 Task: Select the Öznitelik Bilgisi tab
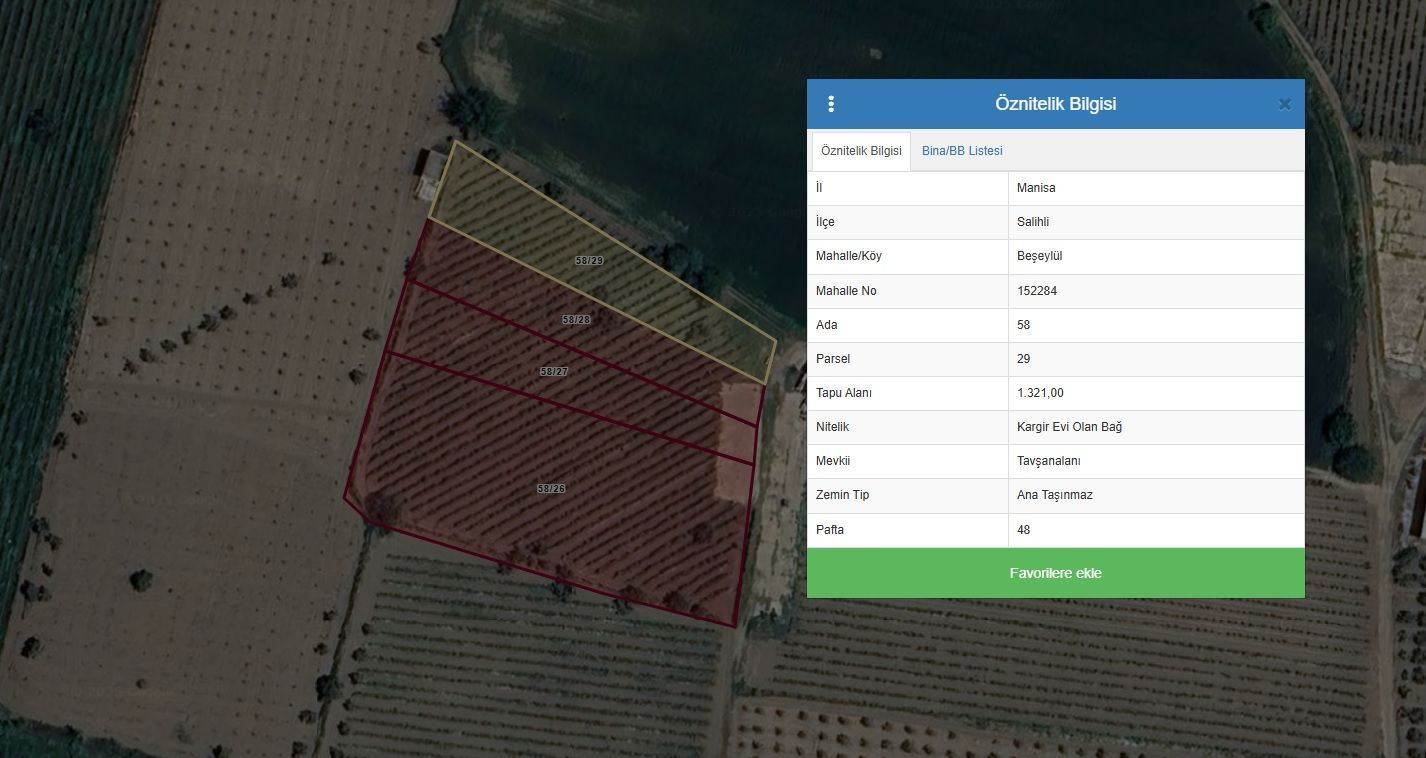[x=861, y=151]
